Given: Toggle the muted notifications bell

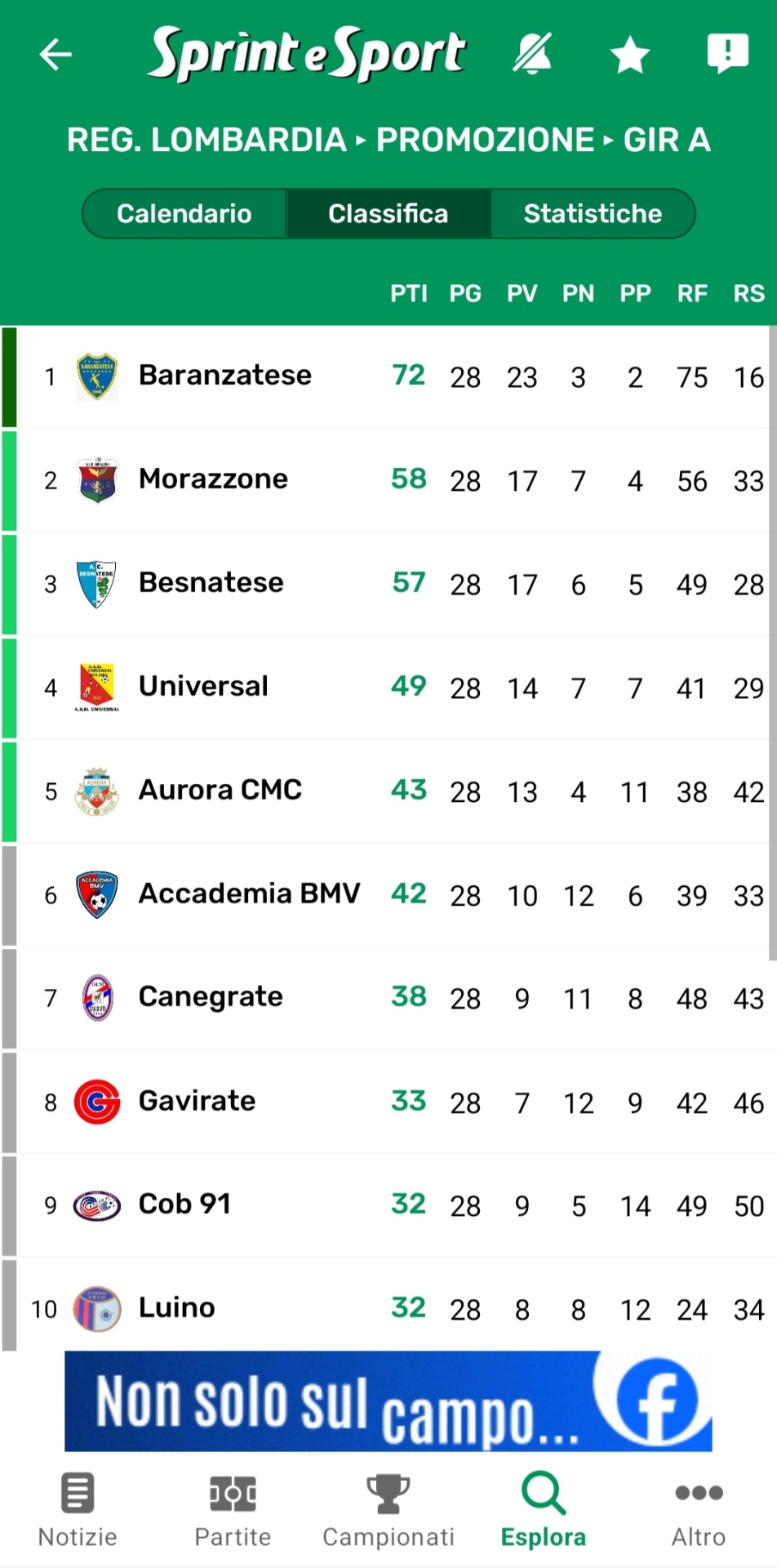Looking at the screenshot, I should (x=532, y=54).
